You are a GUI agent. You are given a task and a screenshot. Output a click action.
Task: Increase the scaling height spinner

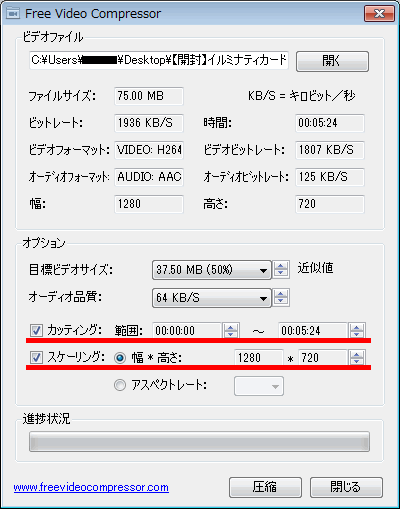click(357, 354)
